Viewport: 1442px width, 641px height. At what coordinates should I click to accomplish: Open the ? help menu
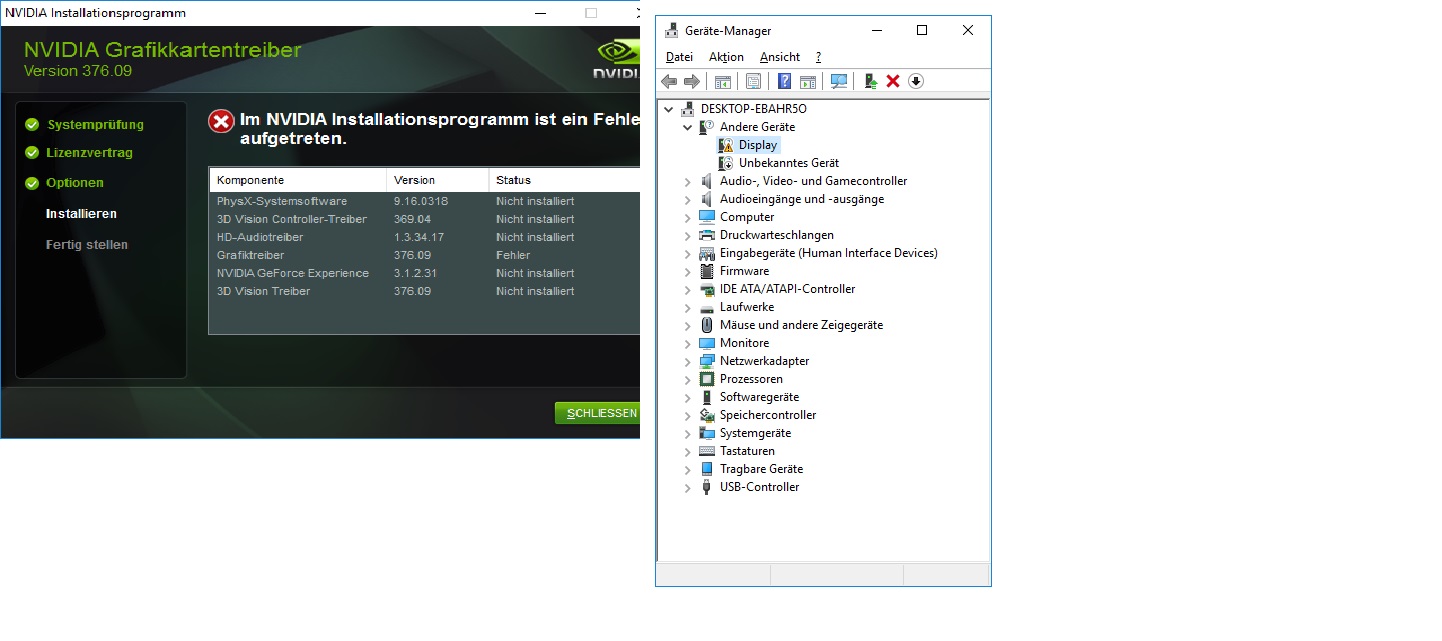[x=818, y=57]
